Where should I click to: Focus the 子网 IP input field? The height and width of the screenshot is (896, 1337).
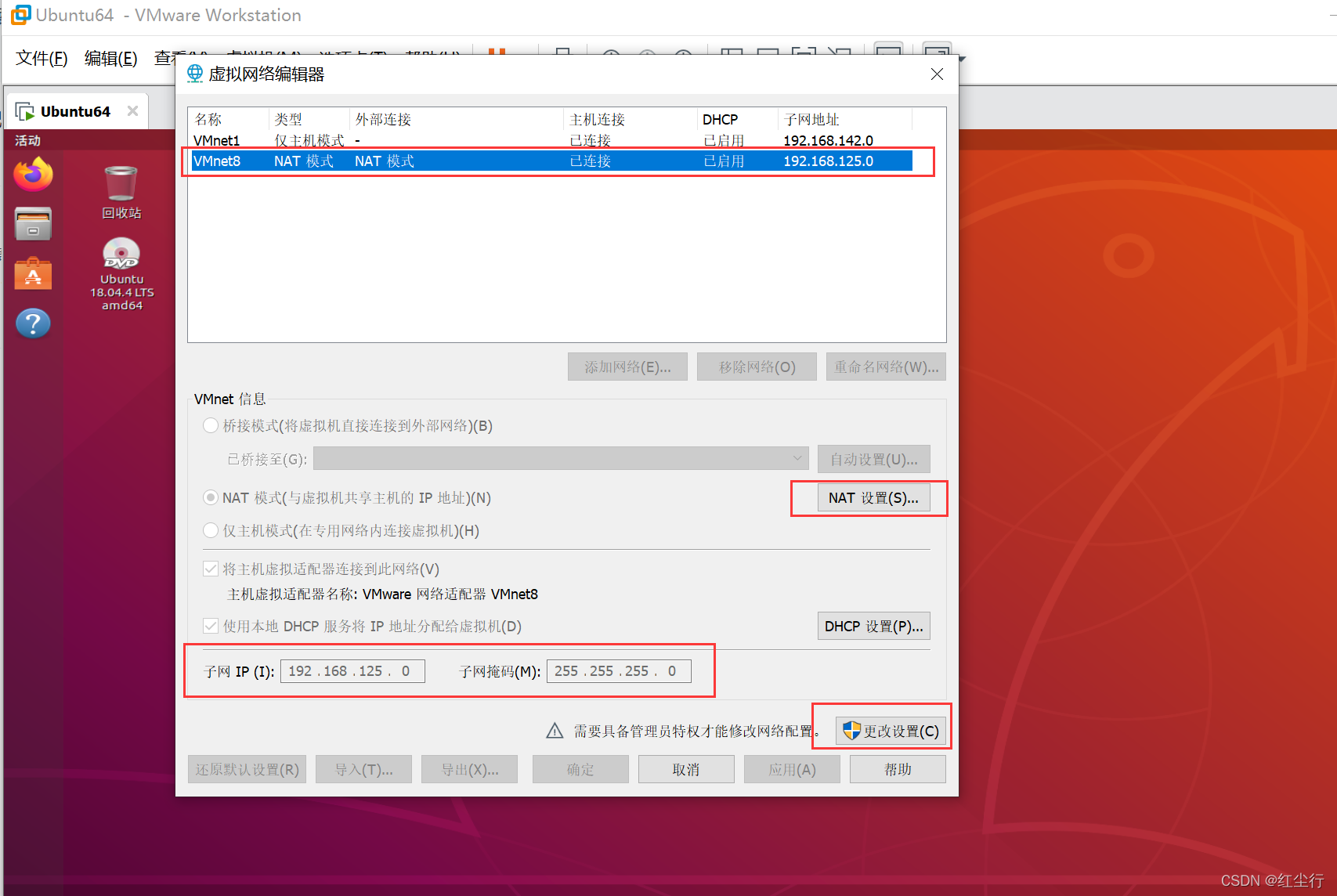352,671
